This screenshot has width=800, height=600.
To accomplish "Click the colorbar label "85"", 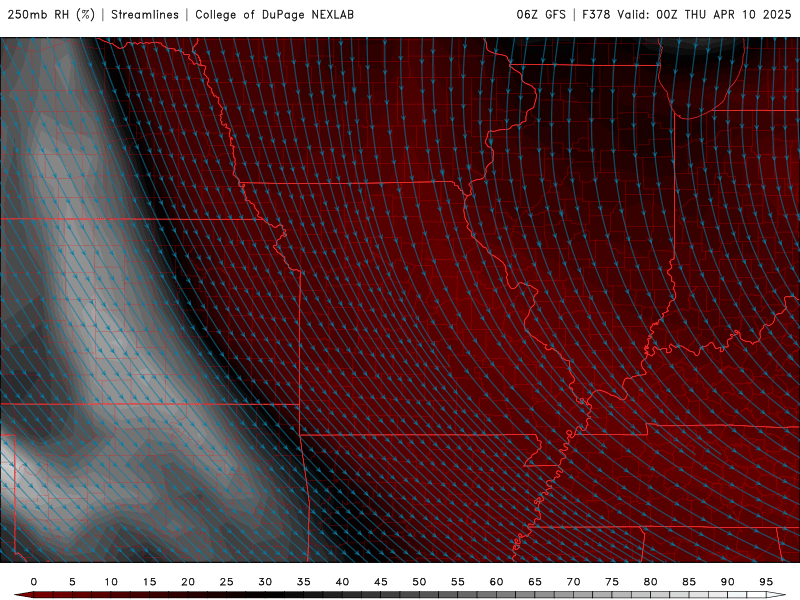I will (x=689, y=582).
